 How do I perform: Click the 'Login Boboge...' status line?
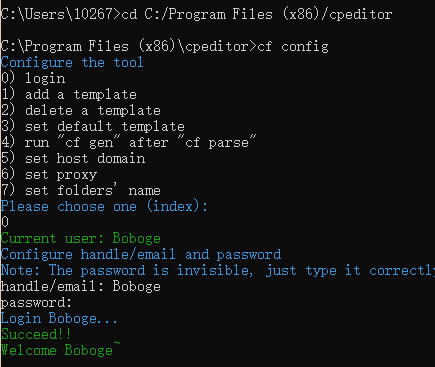point(59,318)
